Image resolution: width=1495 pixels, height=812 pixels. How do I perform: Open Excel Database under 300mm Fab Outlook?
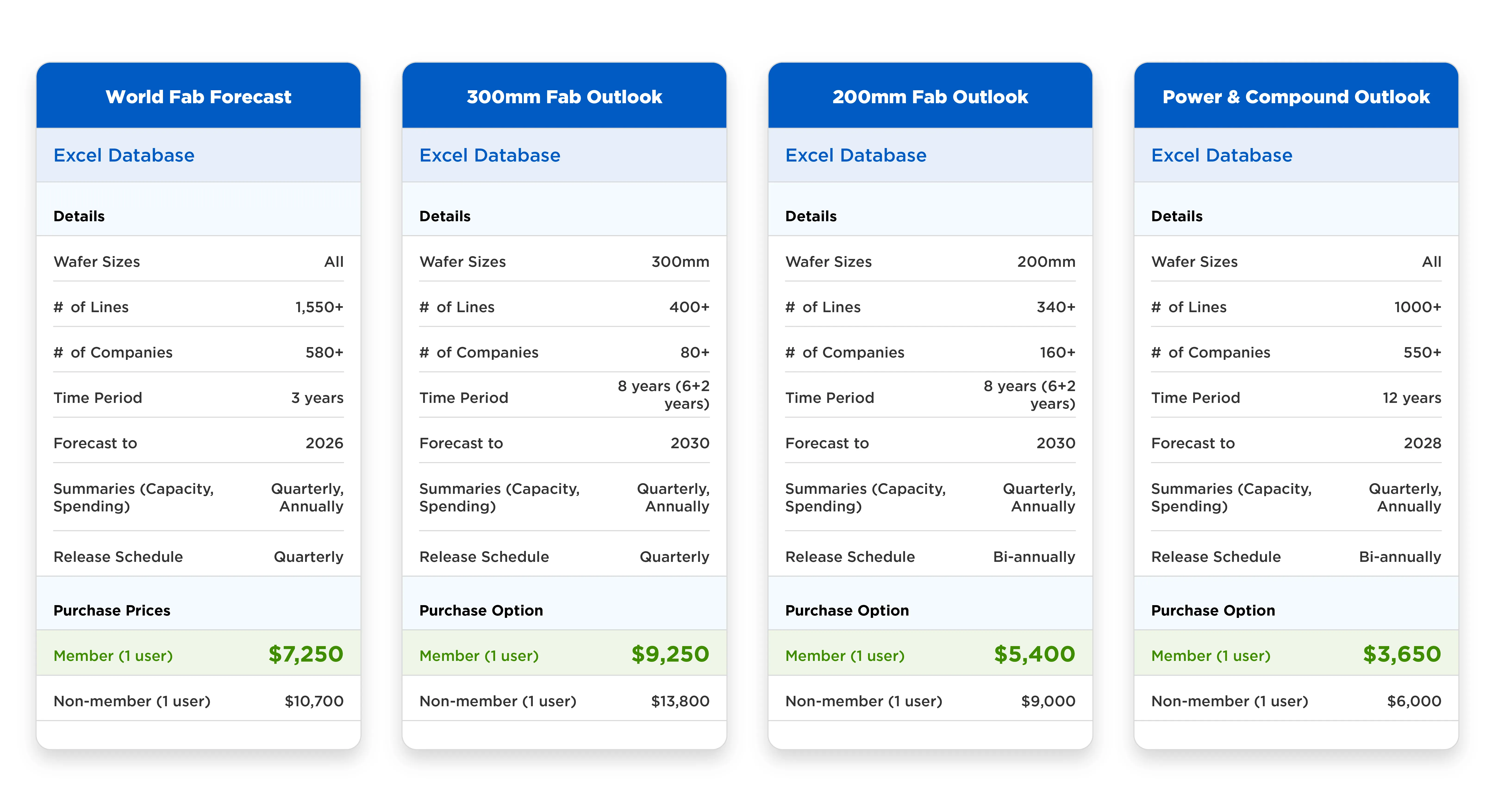point(490,155)
